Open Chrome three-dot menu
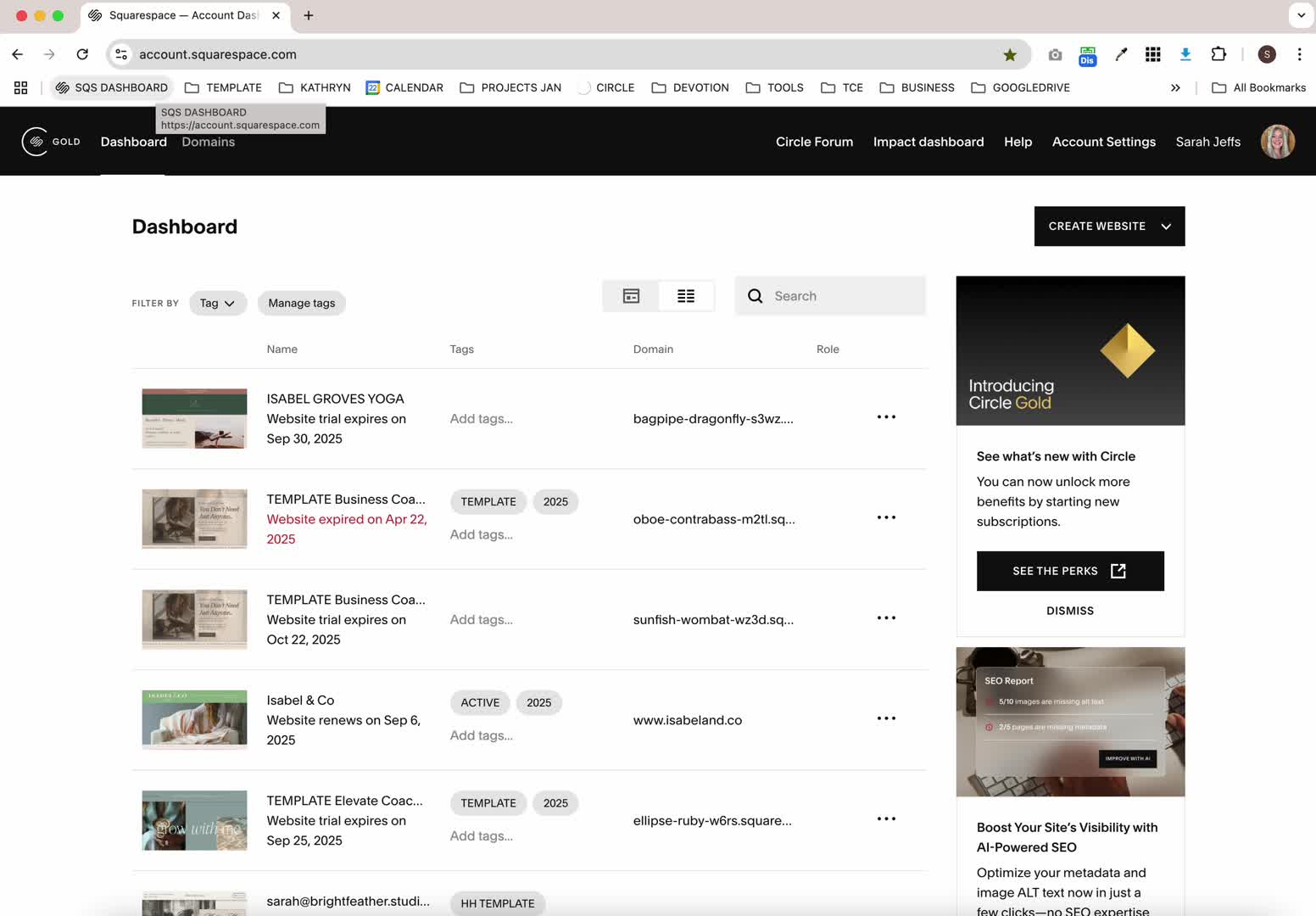This screenshot has height=916, width=1316. coord(1299,54)
